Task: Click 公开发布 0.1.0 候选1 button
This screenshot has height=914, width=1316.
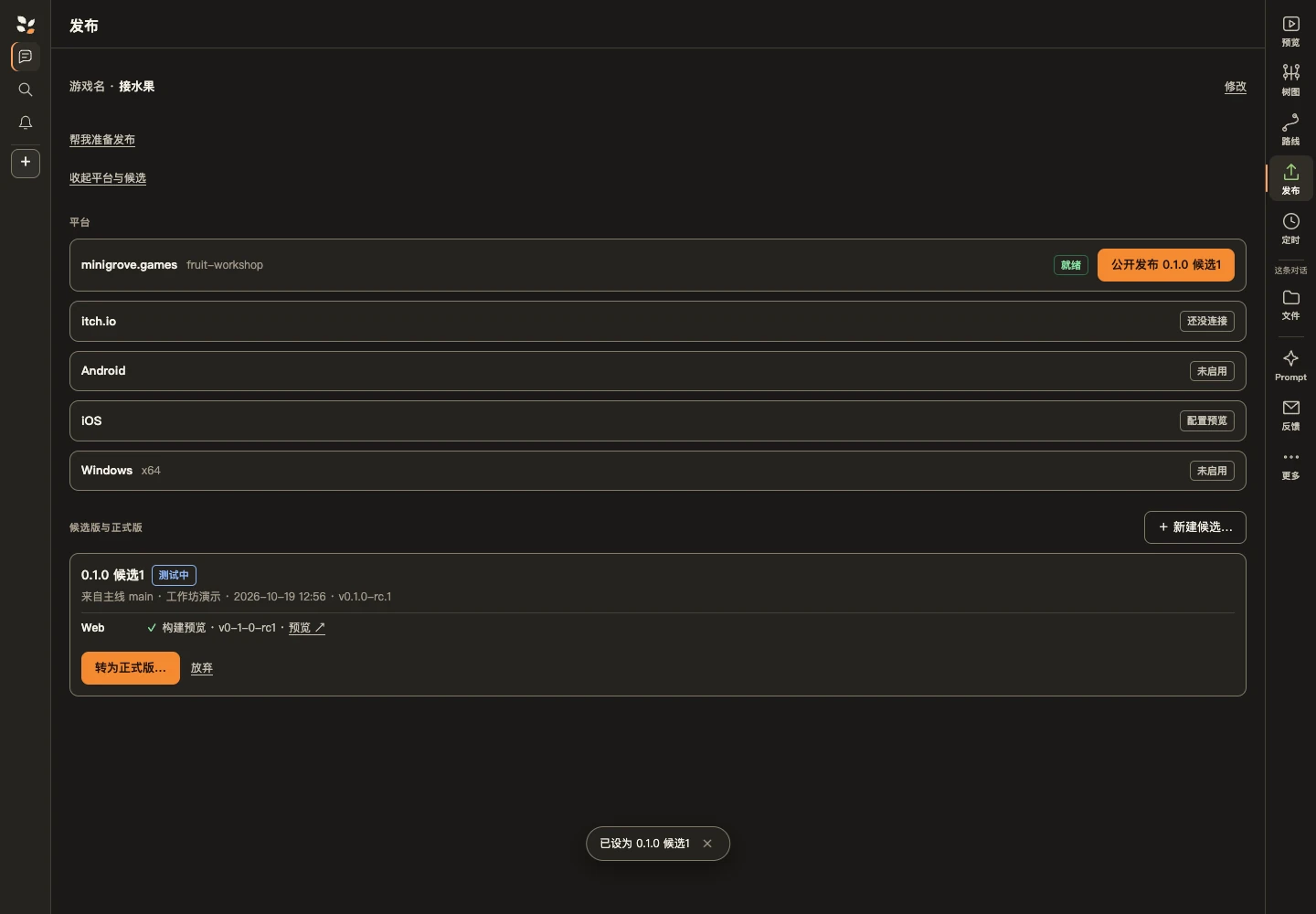Action: (x=1165, y=265)
